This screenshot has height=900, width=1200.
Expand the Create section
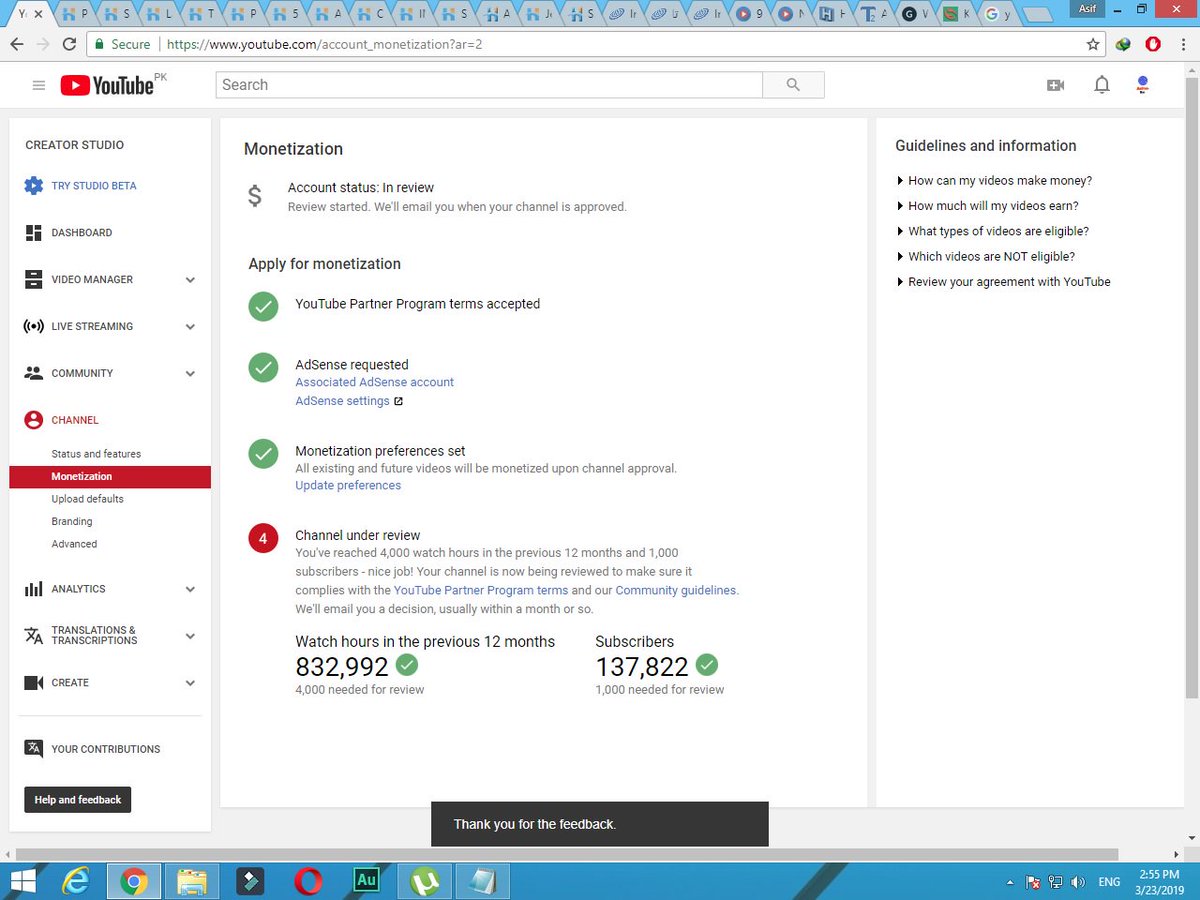[190, 683]
